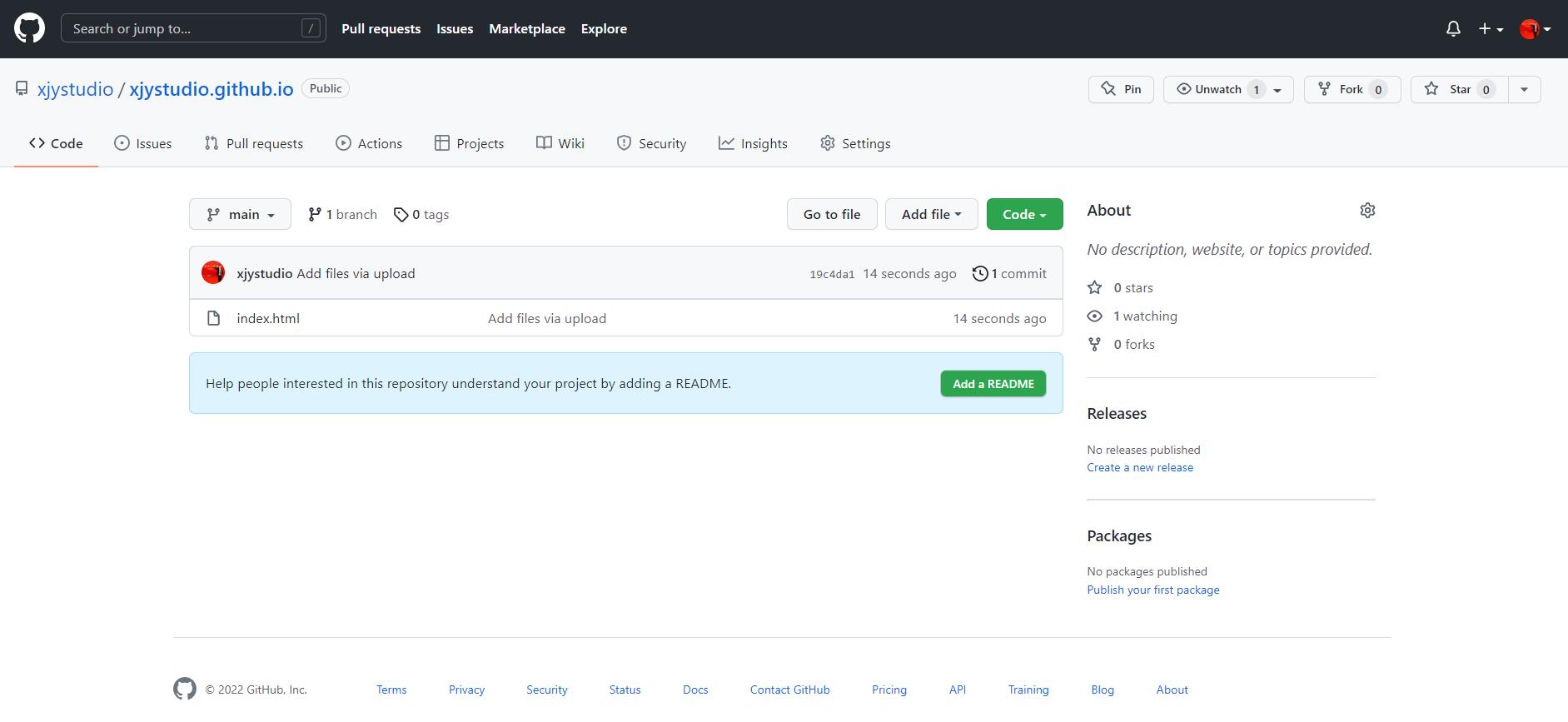The image size is (1568, 722).
Task: Open the About section settings gear
Action: pyautogui.click(x=1367, y=211)
